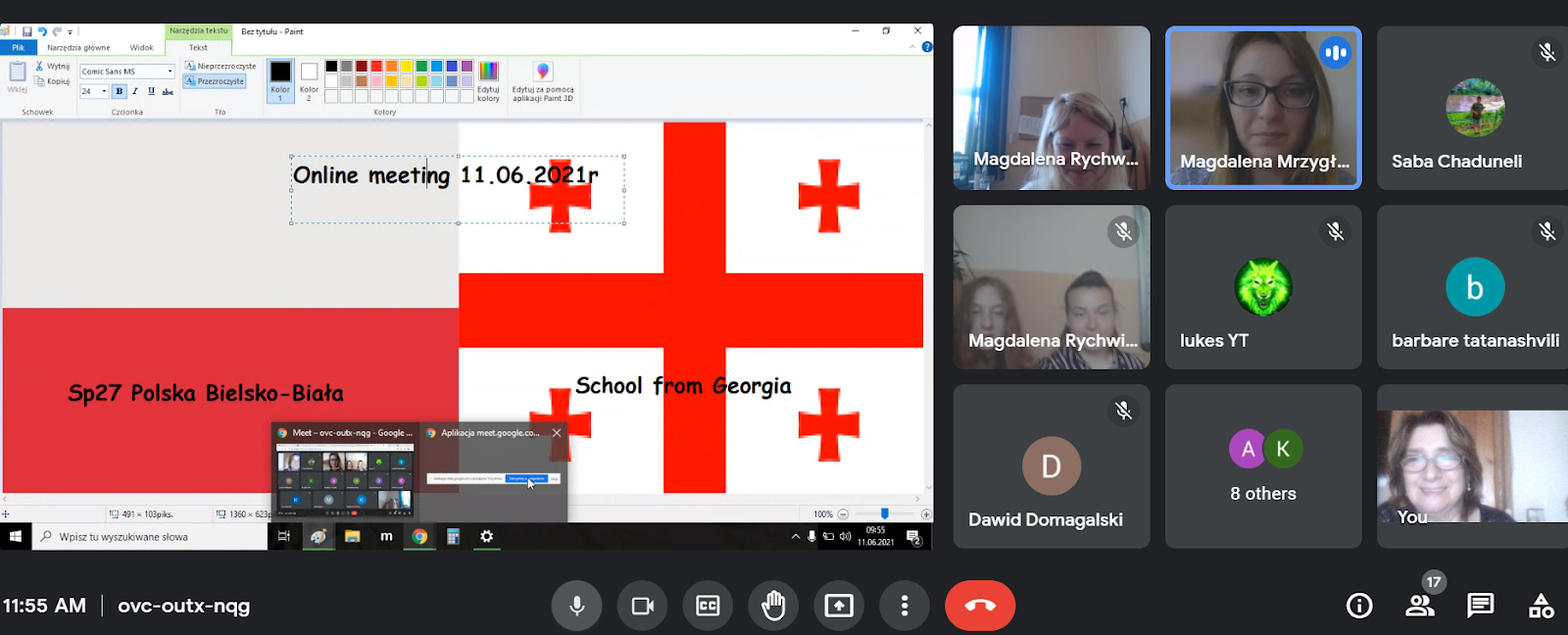Turn on captions with CC button
The image size is (1568, 635).
click(708, 606)
